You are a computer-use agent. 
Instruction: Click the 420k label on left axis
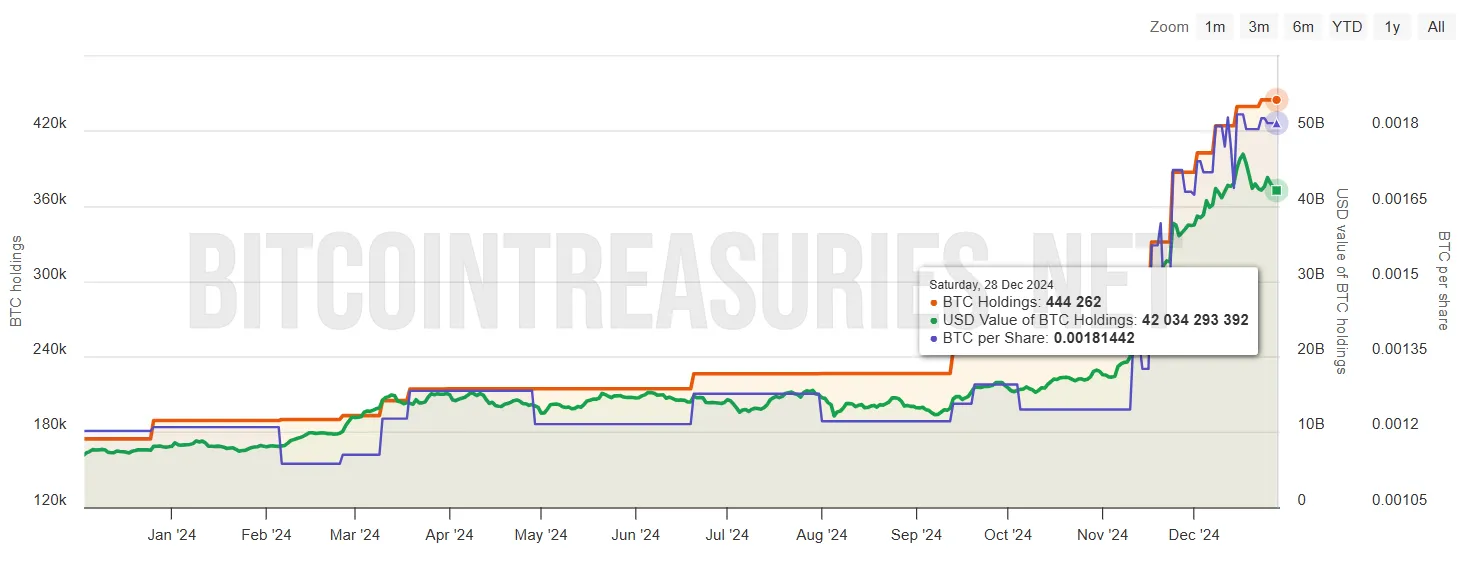point(50,124)
